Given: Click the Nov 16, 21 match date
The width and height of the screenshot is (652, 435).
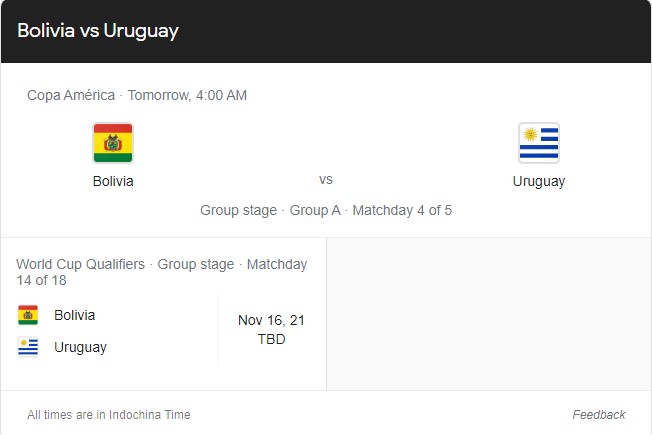Looking at the screenshot, I should click(x=272, y=320).
